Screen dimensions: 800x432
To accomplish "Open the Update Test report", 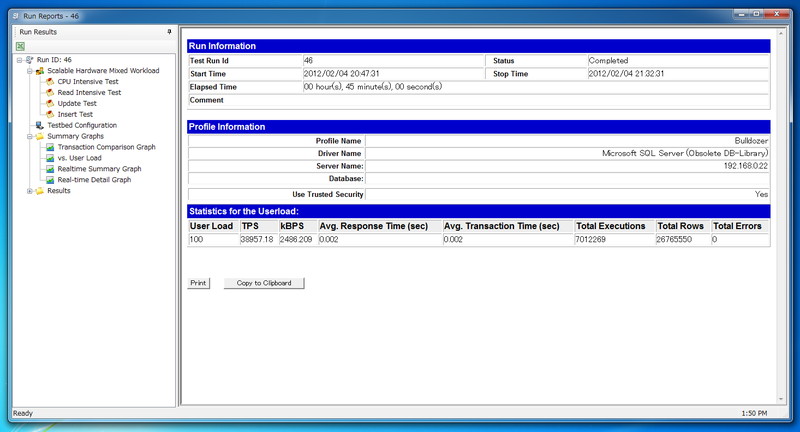I will click(x=77, y=104).
